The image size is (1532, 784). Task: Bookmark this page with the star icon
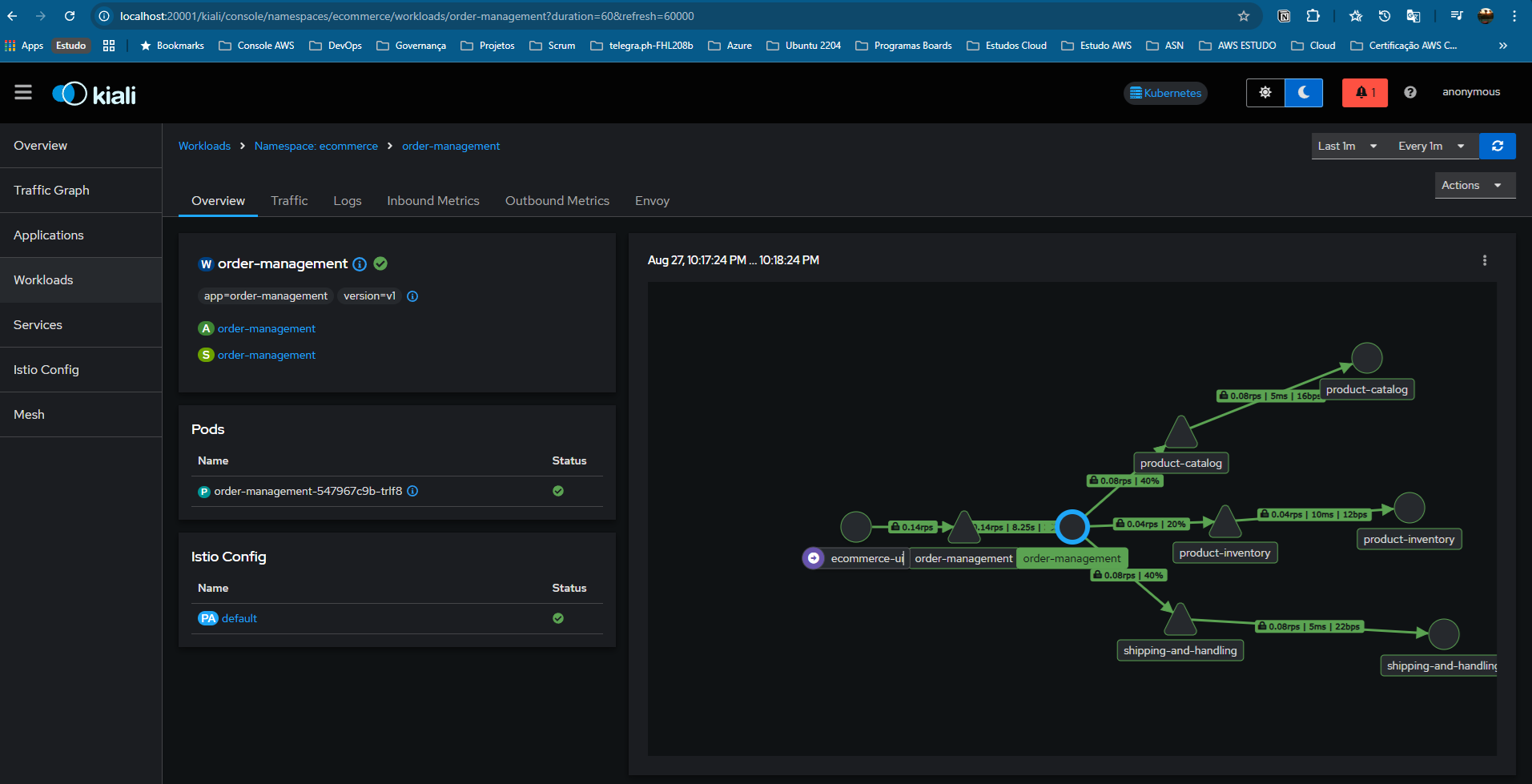1243,16
